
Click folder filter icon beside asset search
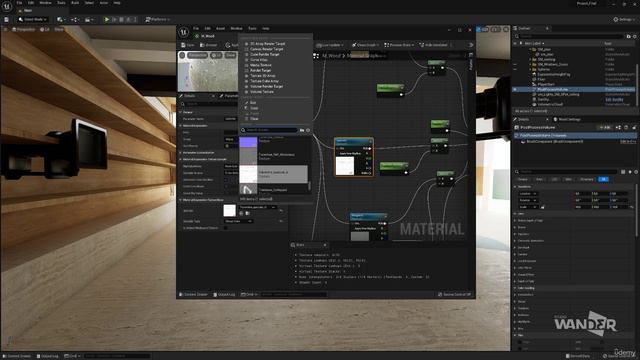pos(302,130)
